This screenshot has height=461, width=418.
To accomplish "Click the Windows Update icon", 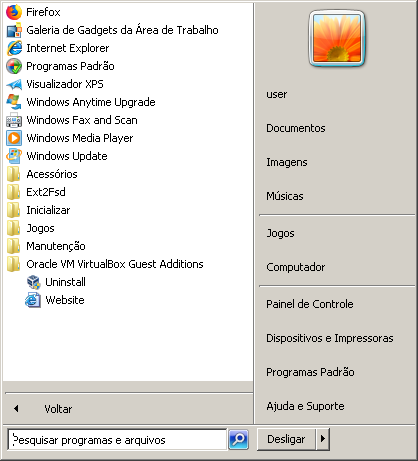I will click(x=14, y=156).
